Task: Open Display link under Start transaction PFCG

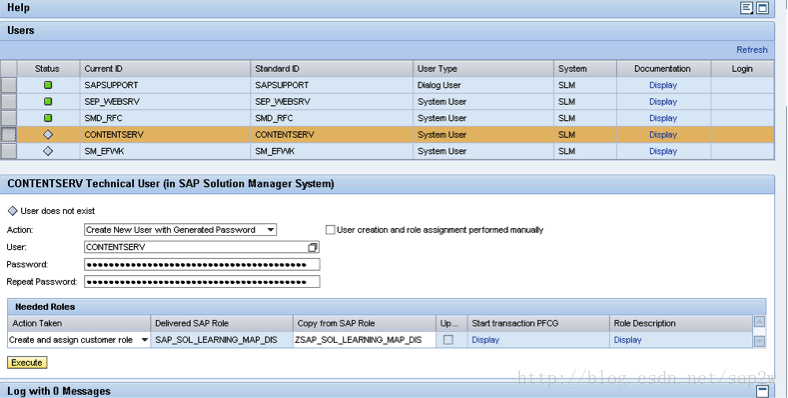Action: (x=485, y=340)
